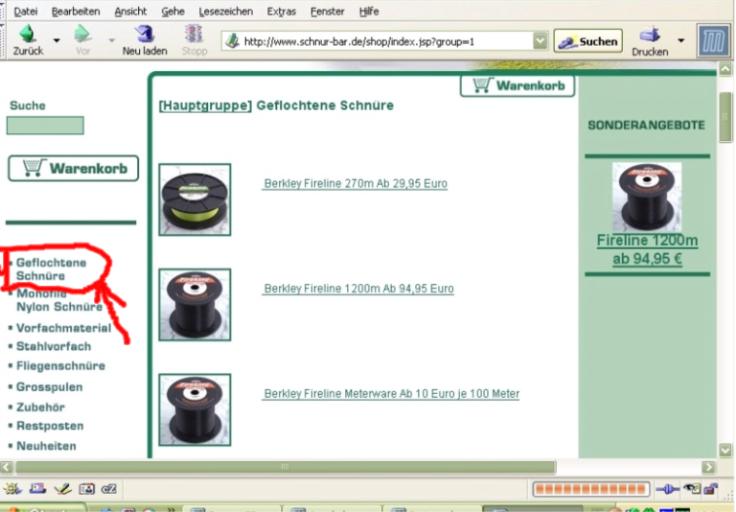This screenshot has height=512, width=736.
Task: Print the page with Drucken icon
Action: pyautogui.click(x=650, y=41)
